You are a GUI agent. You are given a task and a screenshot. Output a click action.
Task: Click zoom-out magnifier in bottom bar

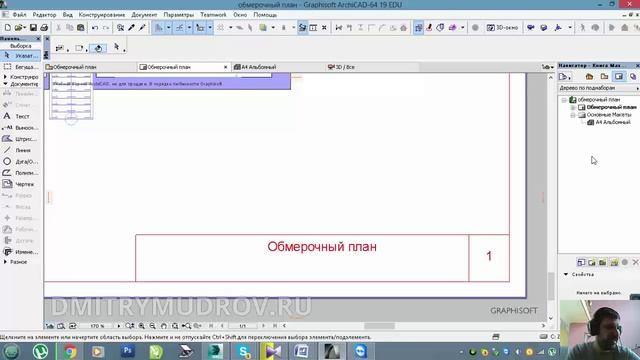coord(153,326)
